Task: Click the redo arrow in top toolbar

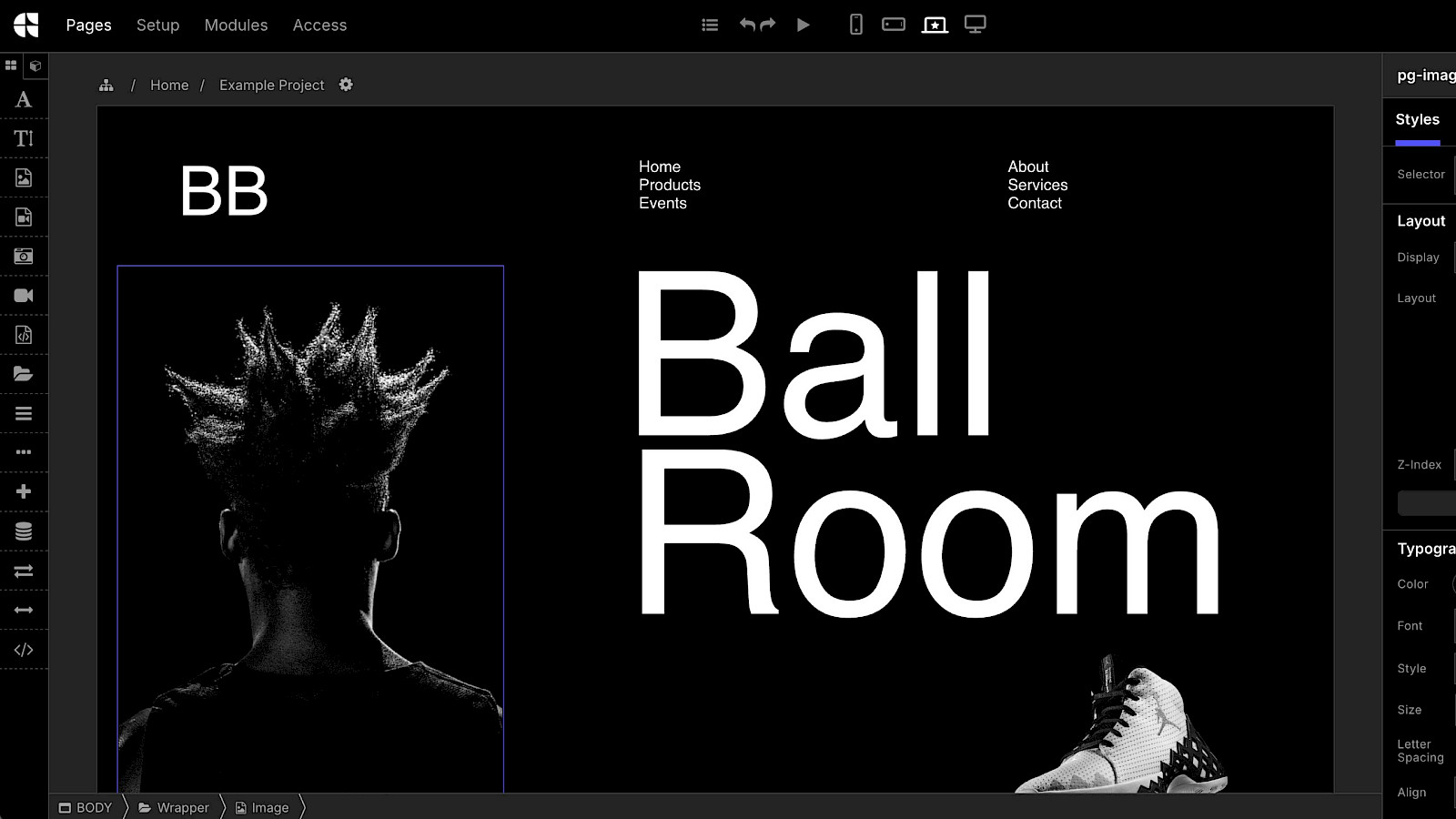Action: 768,25
